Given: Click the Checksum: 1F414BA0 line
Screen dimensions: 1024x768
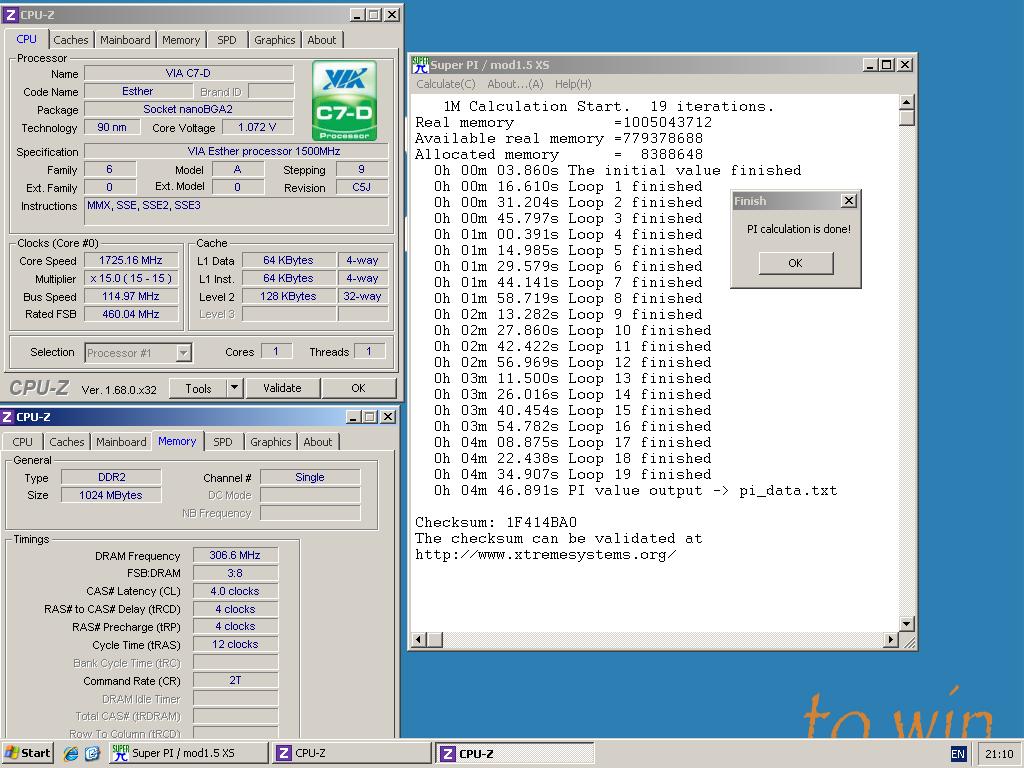Looking at the screenshot, I should 496,522.
